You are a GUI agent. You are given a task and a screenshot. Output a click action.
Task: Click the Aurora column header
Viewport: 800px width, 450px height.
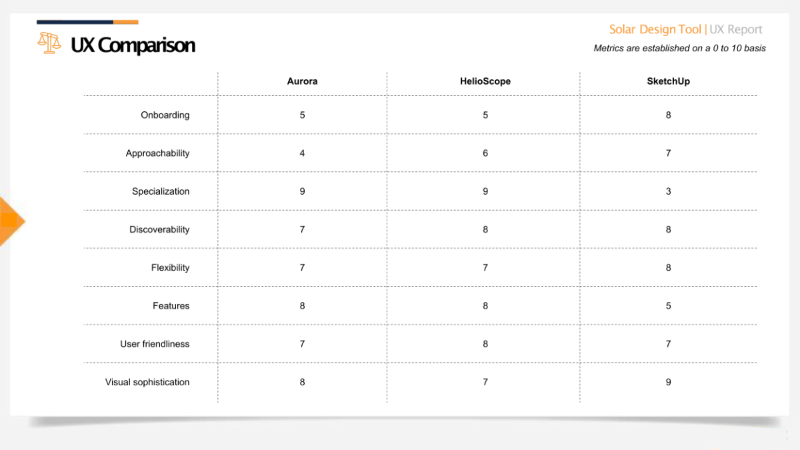(x=302, y=81)
